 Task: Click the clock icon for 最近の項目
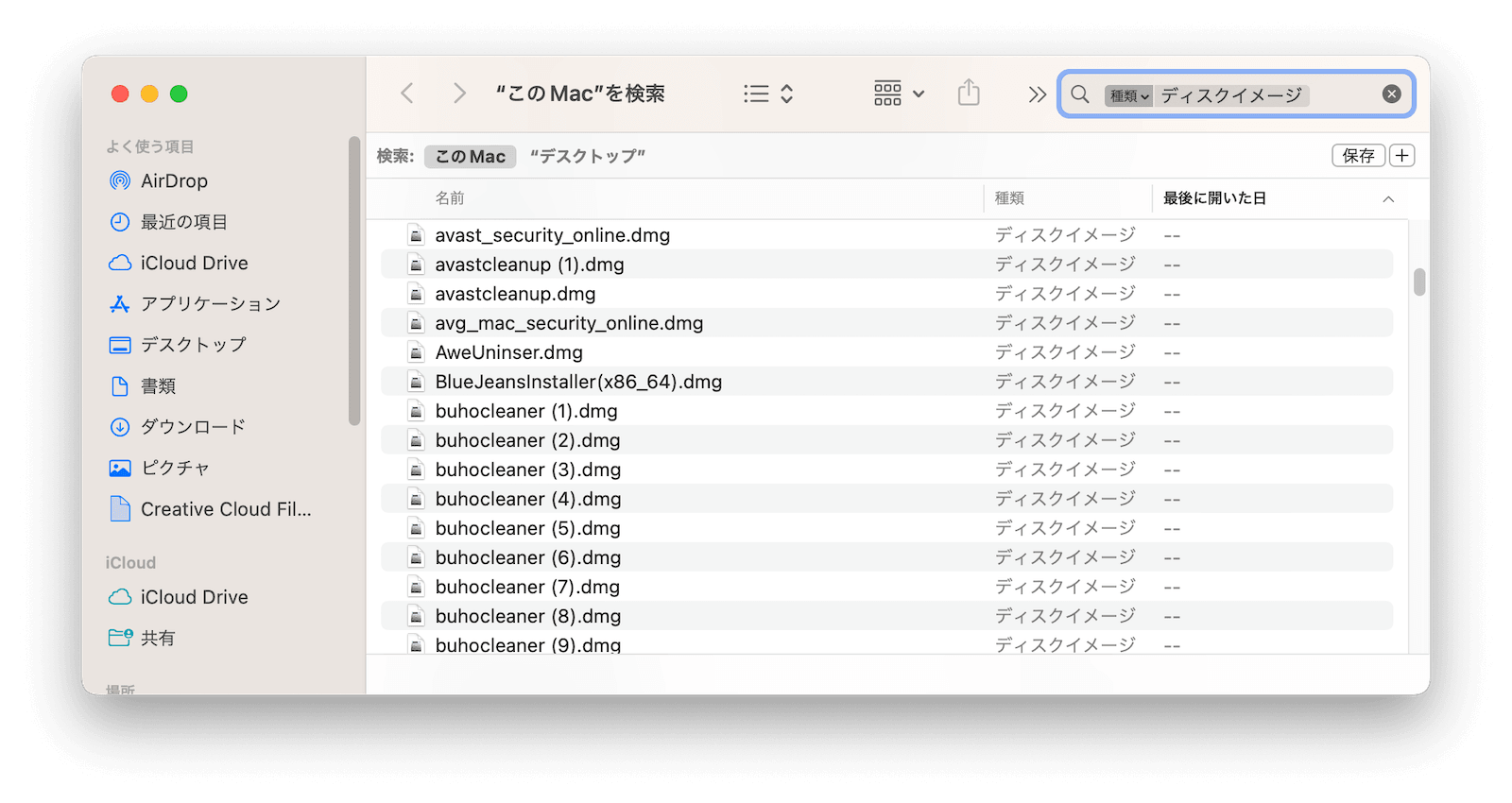pyautogui.click(x=120, y=222)
